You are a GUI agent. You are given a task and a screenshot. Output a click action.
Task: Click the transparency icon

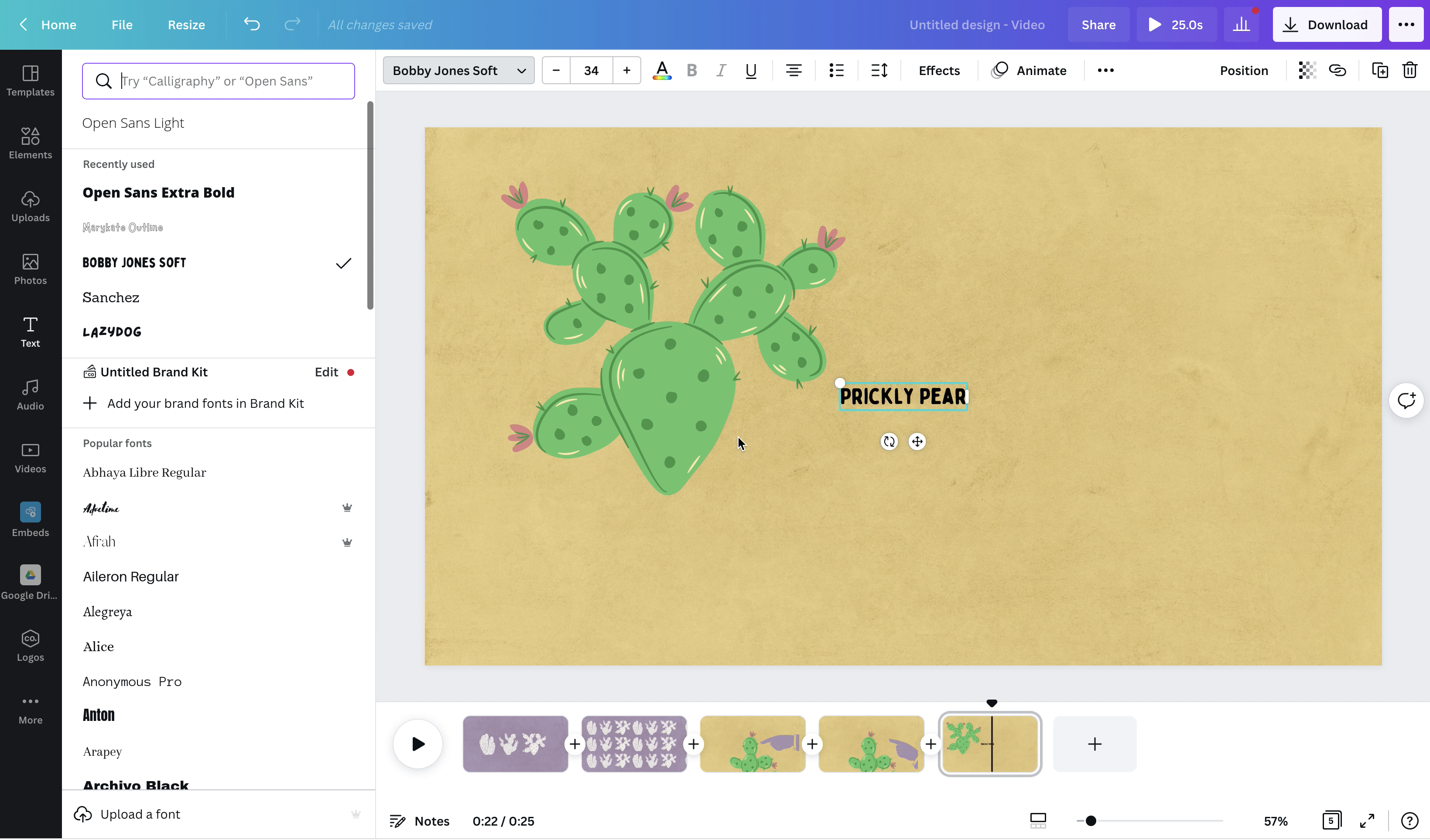tap(1307, 70)
